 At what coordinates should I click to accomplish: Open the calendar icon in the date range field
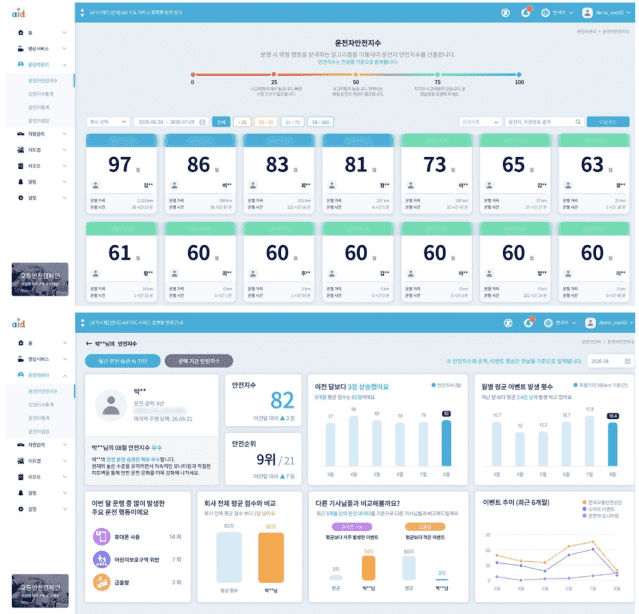click(x=202, y=122)
